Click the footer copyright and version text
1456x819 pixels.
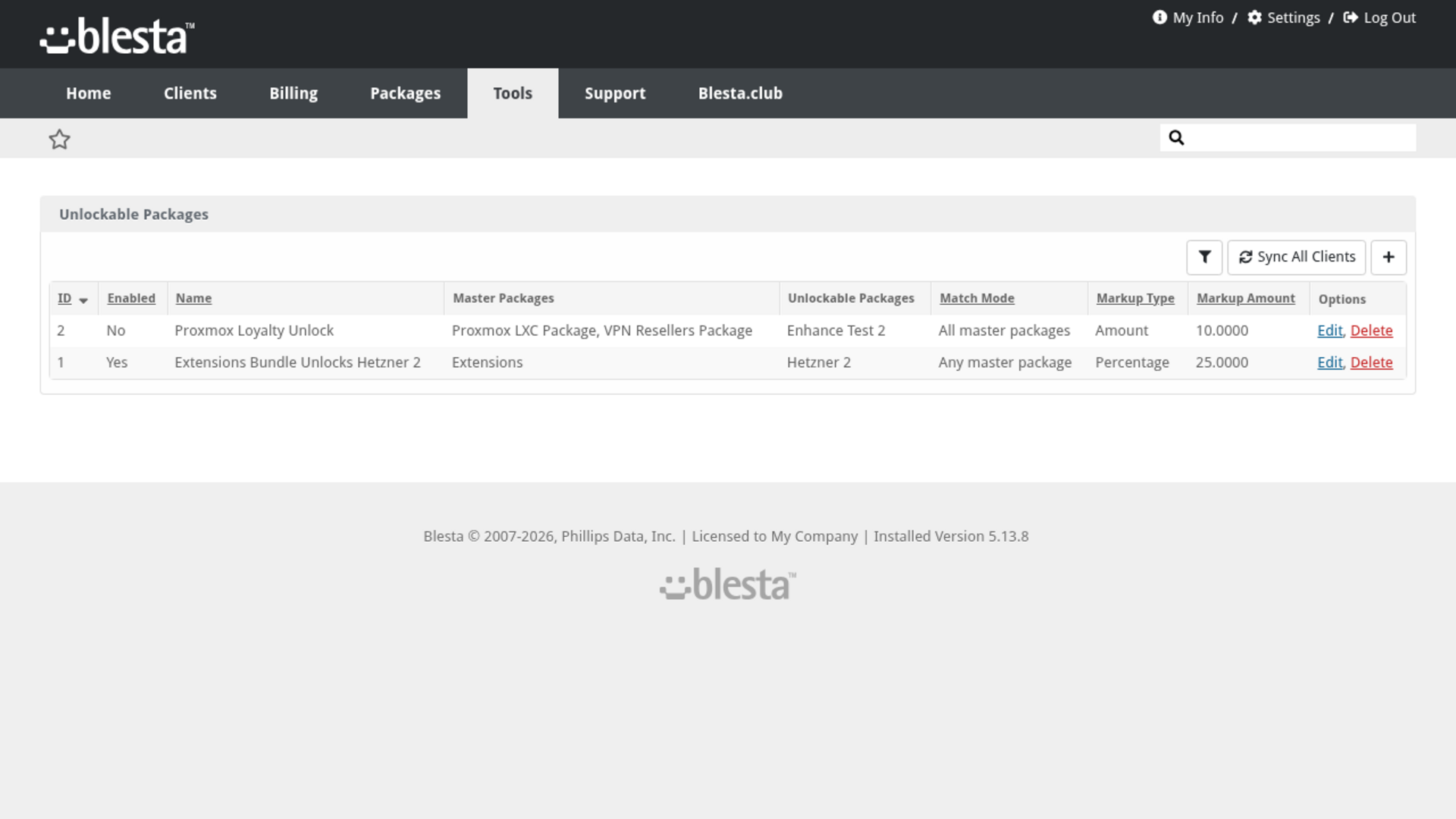coord(726,536)
